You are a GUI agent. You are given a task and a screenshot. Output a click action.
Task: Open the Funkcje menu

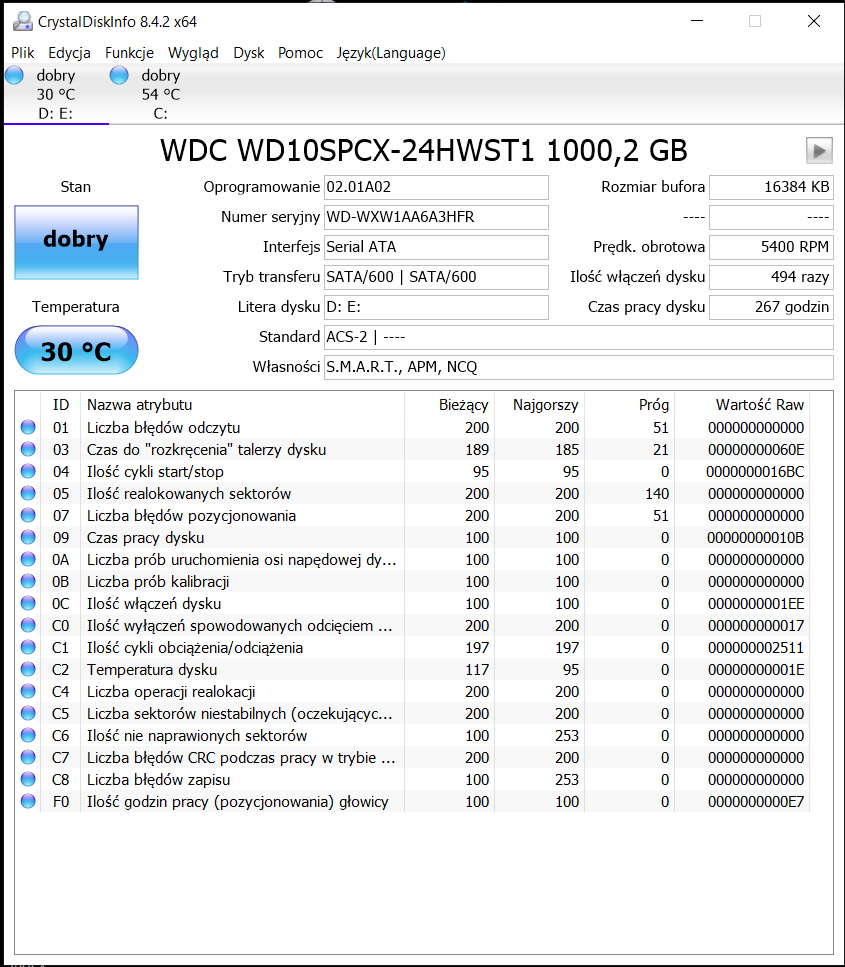click(129, 53)
